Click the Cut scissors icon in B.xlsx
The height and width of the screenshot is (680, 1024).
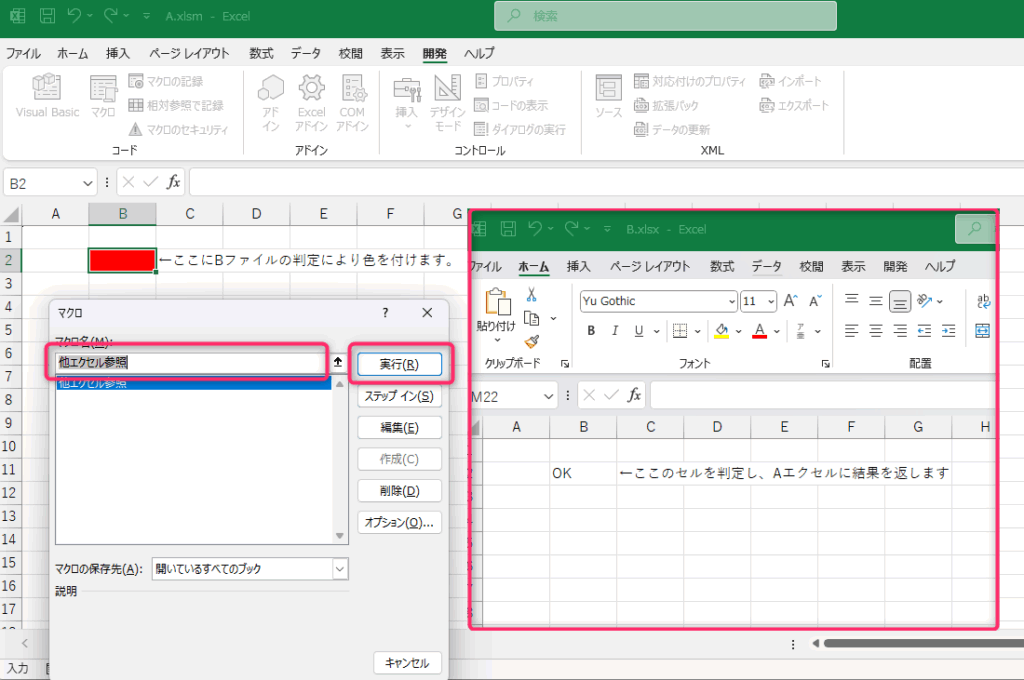[531, 295]
